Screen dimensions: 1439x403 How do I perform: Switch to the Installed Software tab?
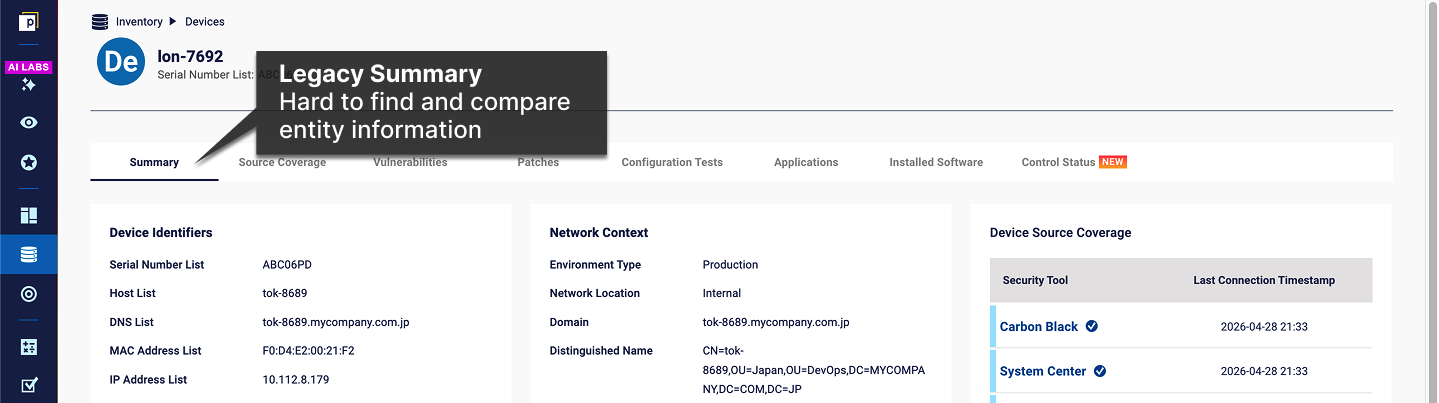point(936,162)
